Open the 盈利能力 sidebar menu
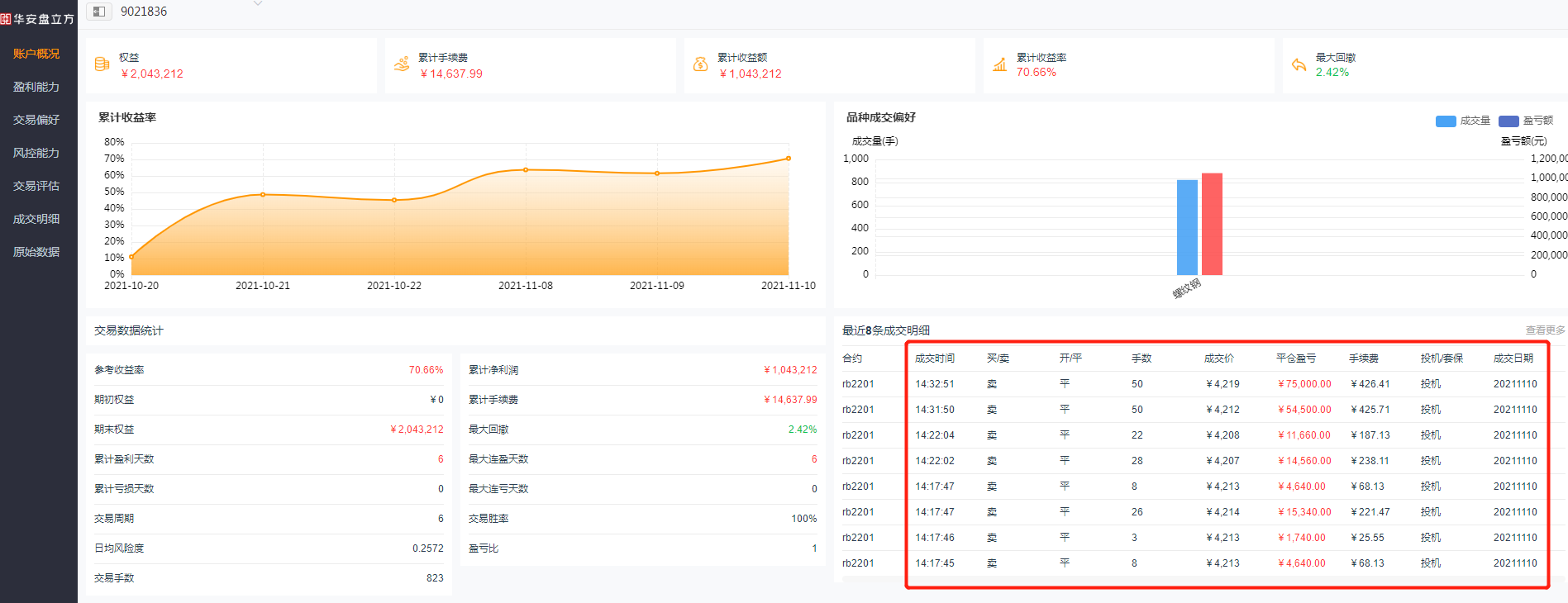This screenshot has width=1568, height=603. pyautogui.click(x=36, y=87)
